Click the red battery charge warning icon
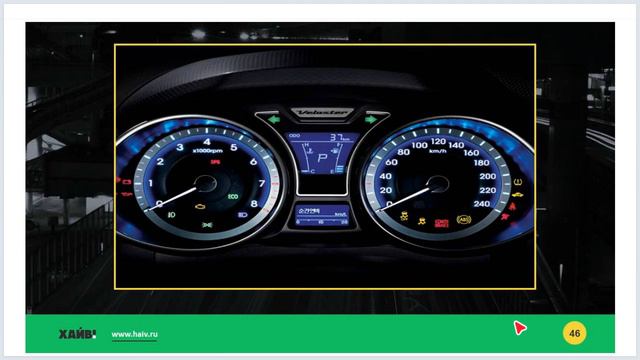Image resolution: width=640 pixels, height=360 pixels. click(127, 182)
